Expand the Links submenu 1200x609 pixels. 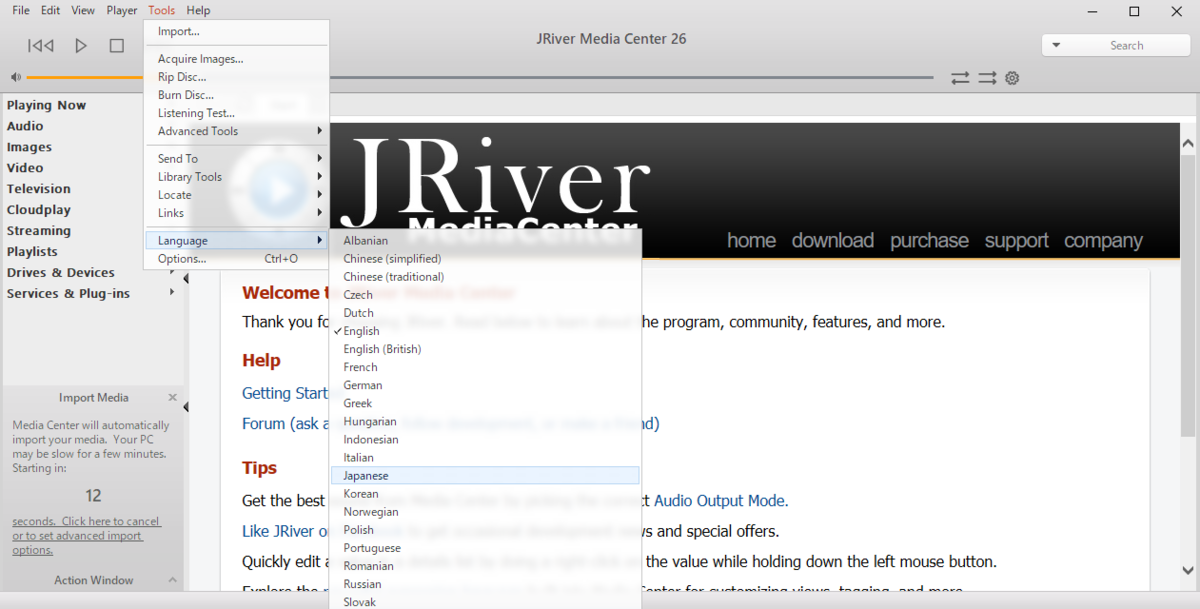coord(236,213)
